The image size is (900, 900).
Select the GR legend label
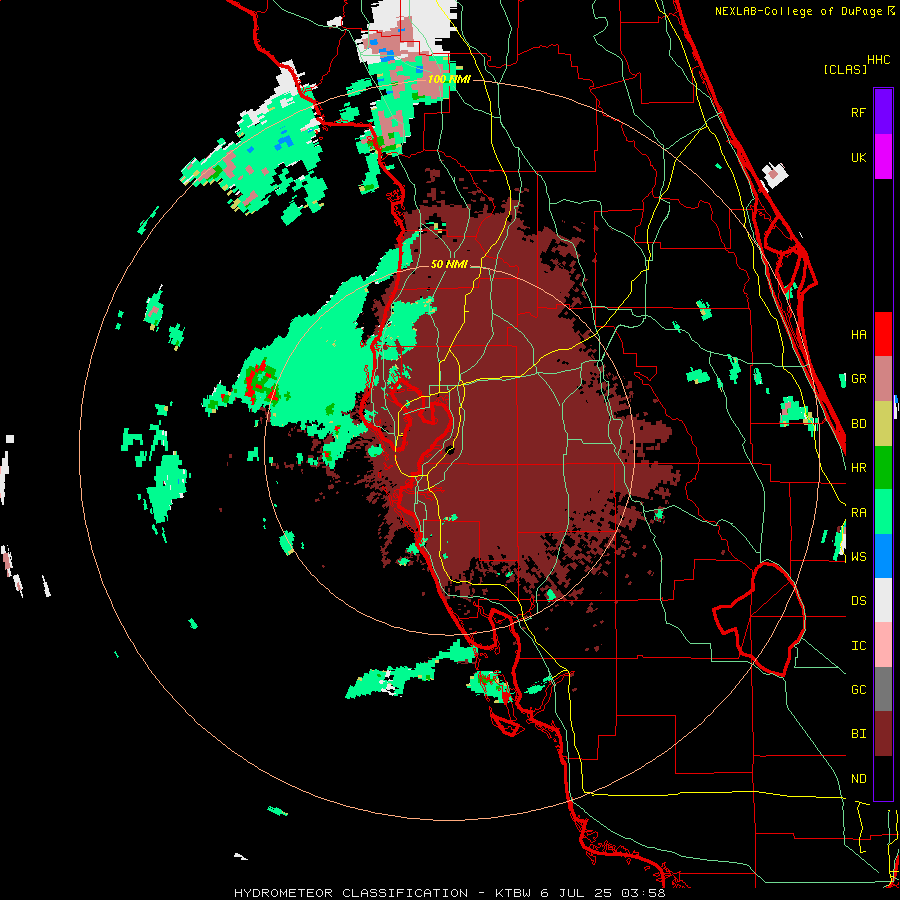click(858, 379)
